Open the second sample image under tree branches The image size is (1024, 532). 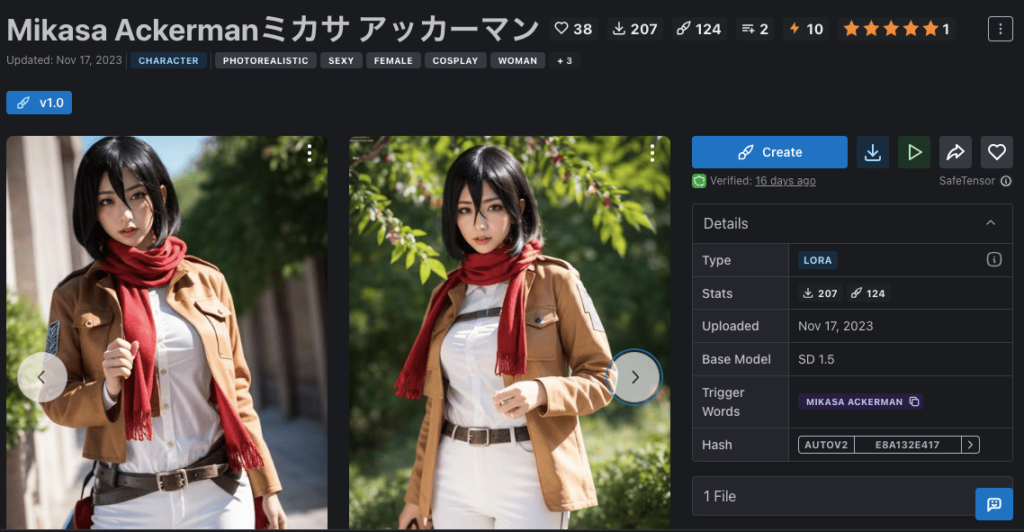509,332
